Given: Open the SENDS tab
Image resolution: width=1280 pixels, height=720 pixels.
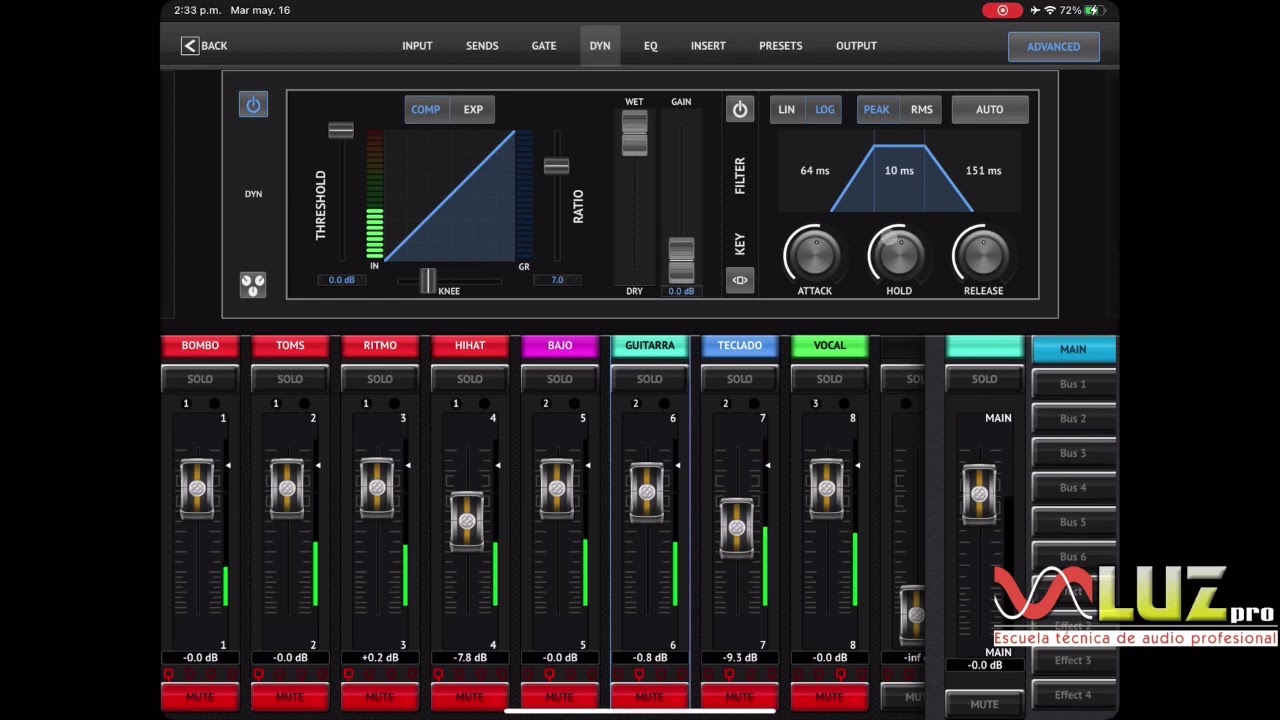Looking at the screenshot, I should click(x=482, y=46).
